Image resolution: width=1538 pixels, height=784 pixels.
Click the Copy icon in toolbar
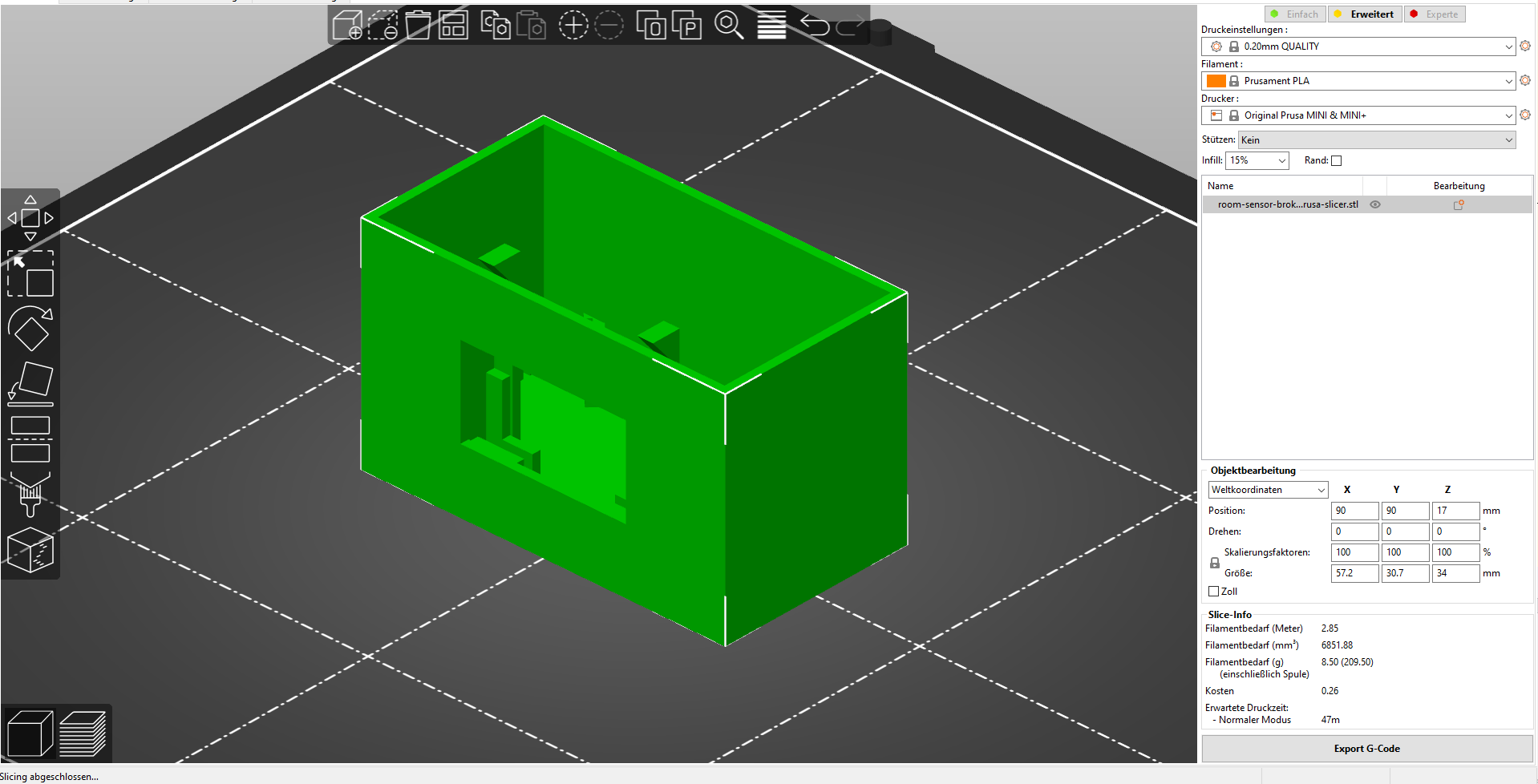coord(496,26)
